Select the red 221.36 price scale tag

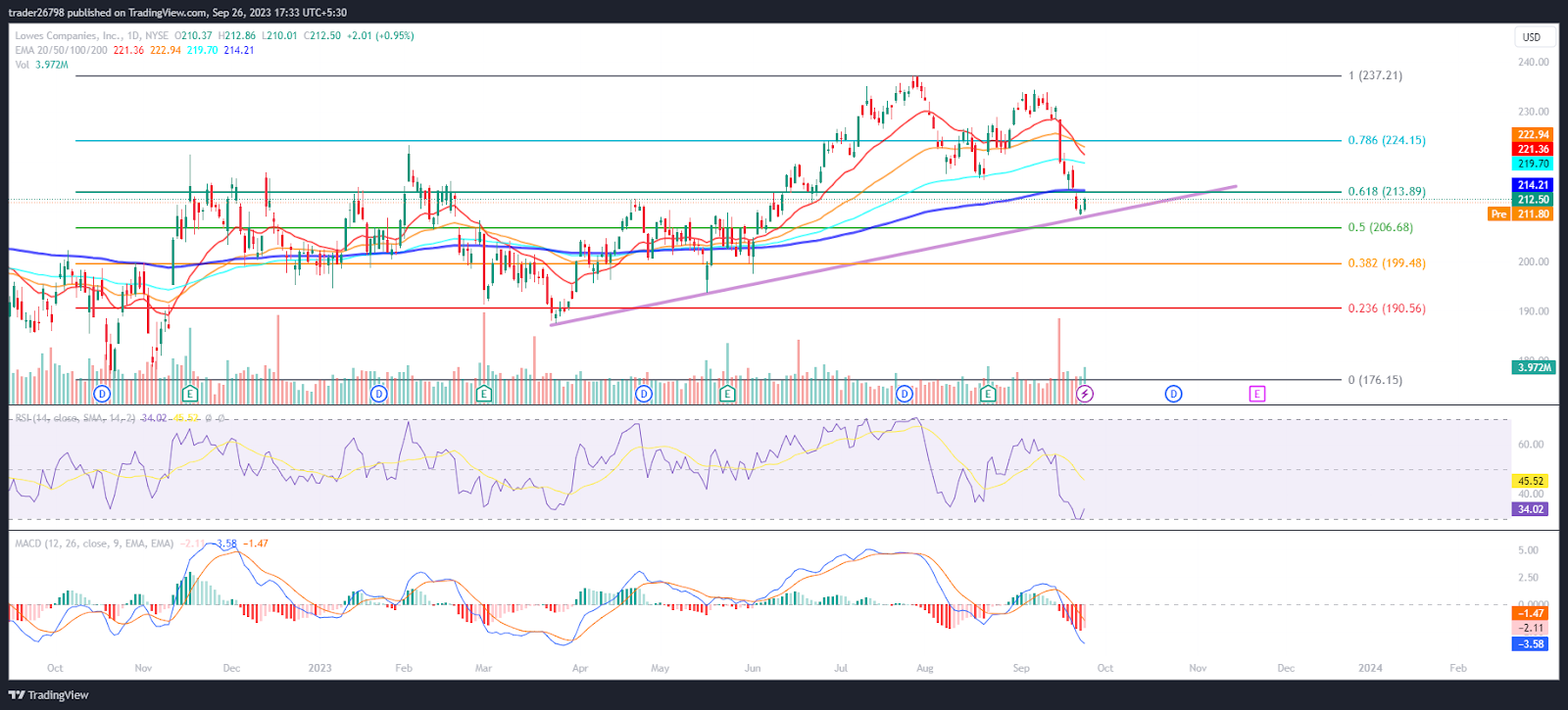[x=1533, y=150]
